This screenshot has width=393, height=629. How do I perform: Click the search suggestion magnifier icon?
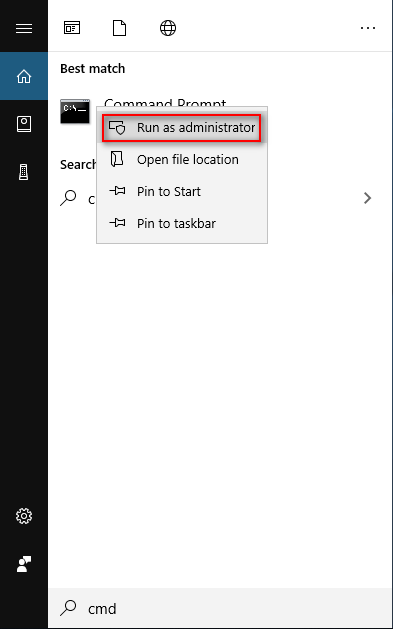coord(68,198)
